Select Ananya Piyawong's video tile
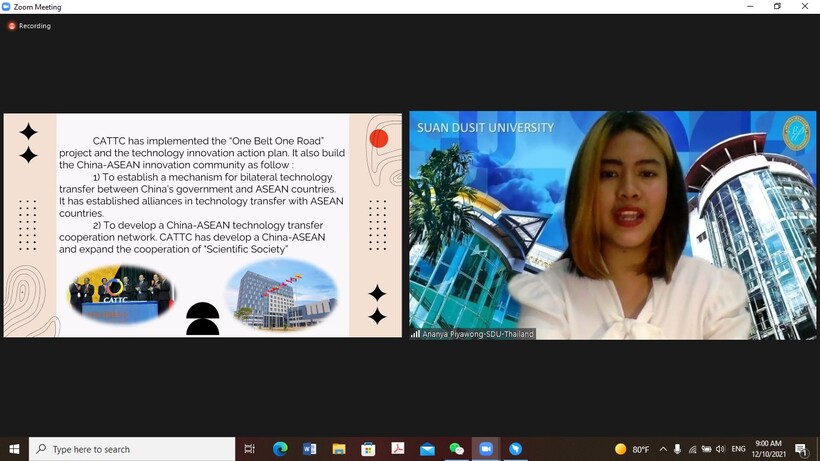 (x=612, y=225)
